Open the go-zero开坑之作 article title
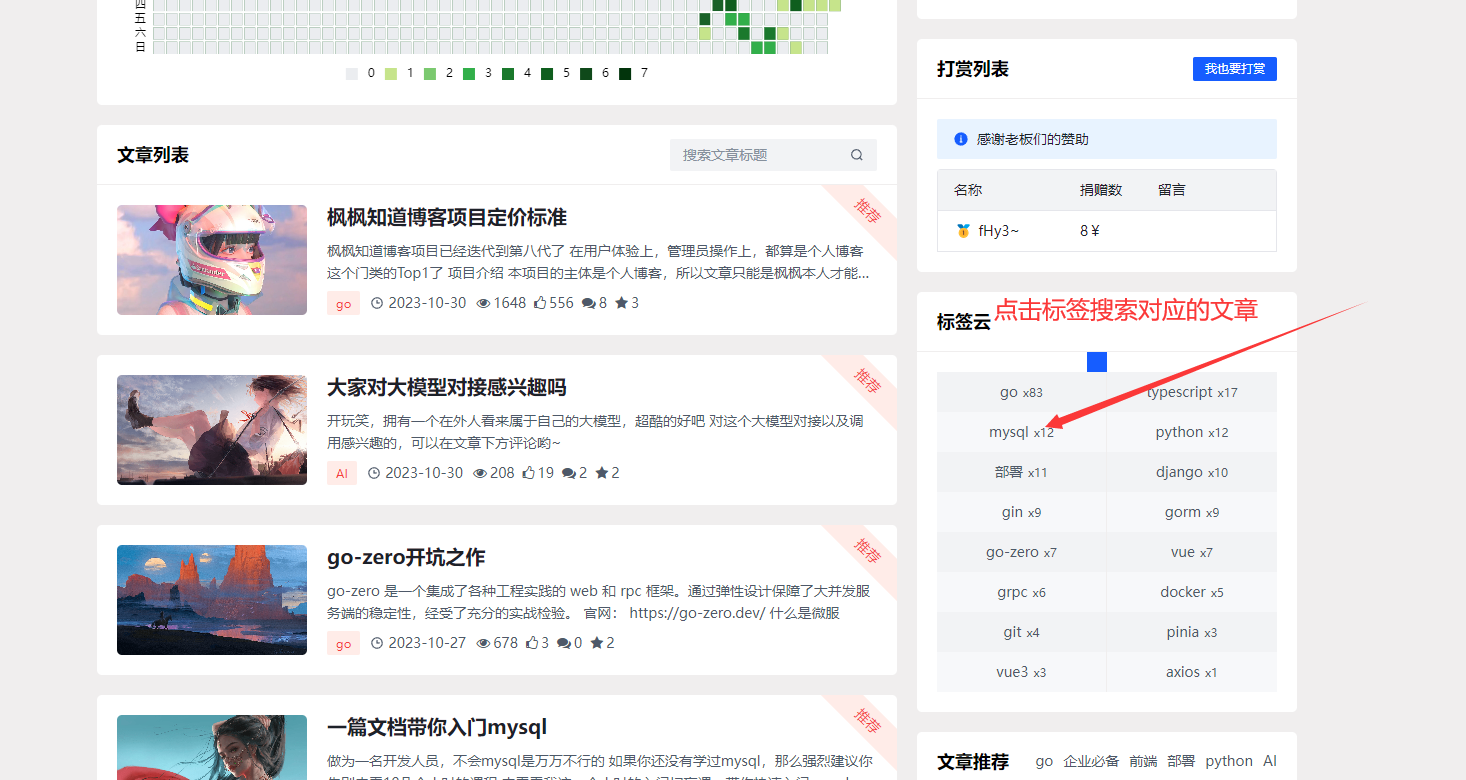The image size is (1466, 780). pos(406,557)
